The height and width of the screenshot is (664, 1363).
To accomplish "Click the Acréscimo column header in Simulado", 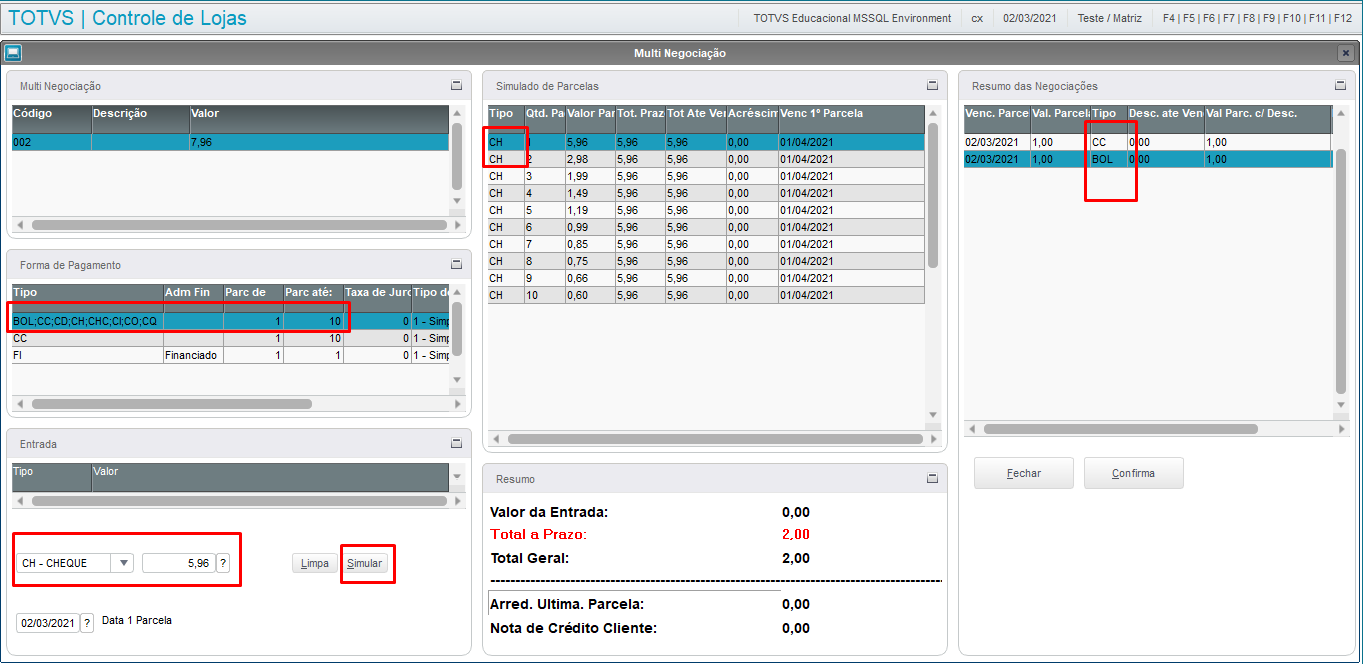I will (752, 119).
